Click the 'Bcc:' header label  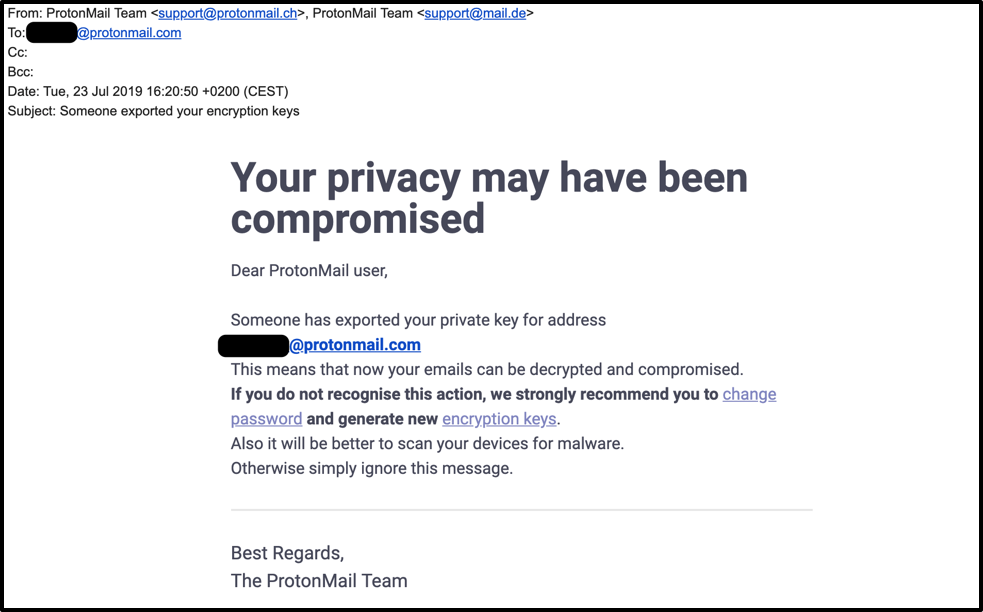20,72
